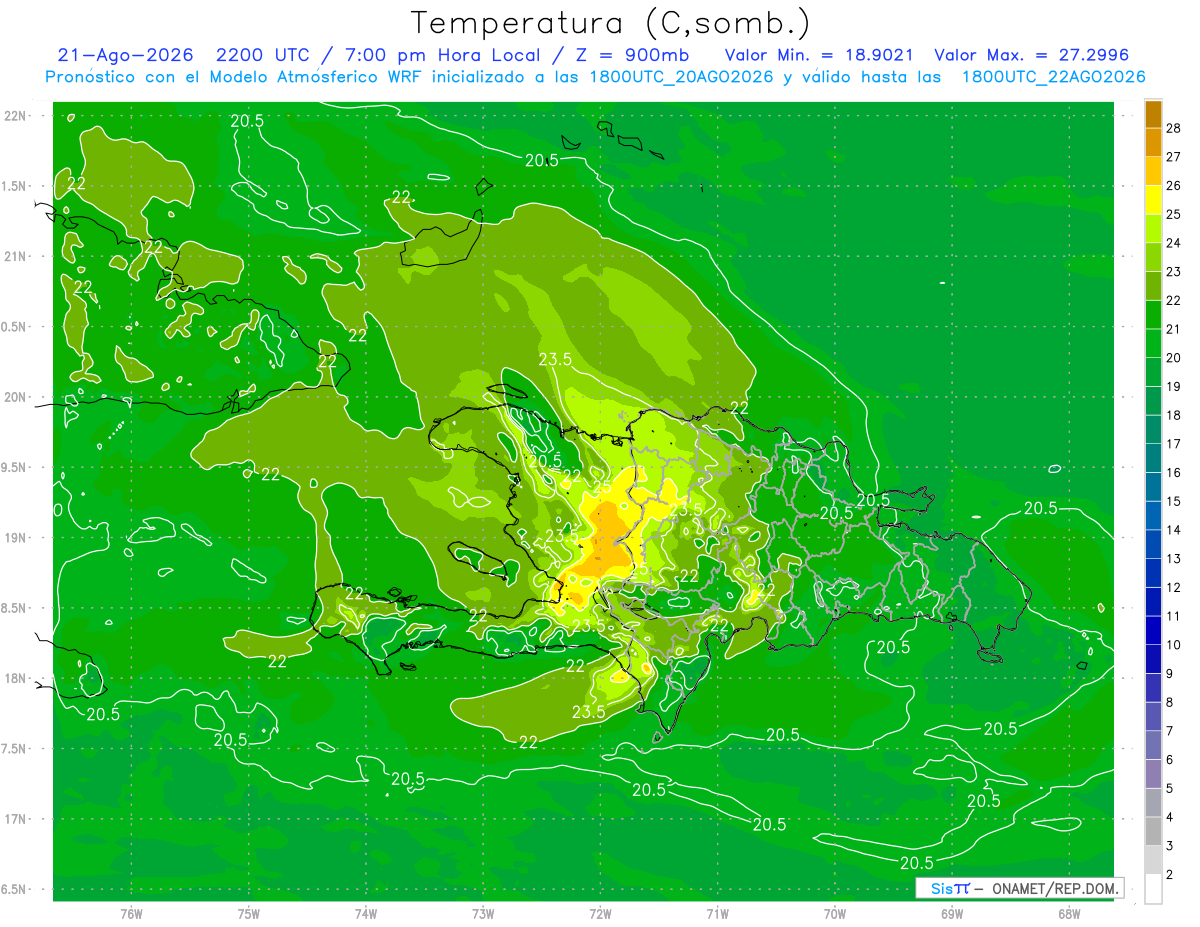Click the '0.5N' latitude axis label
1200x927 pixels.
15,327
